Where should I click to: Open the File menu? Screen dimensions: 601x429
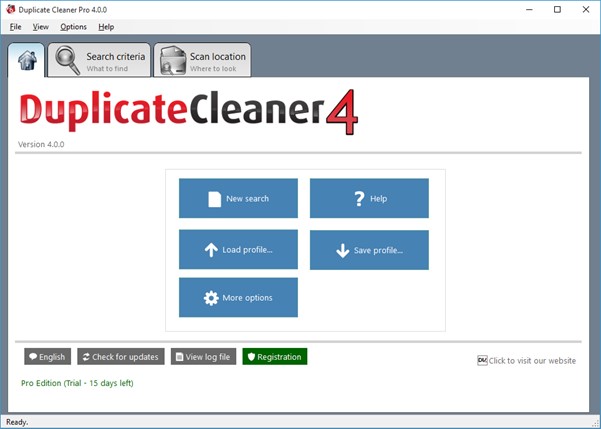pyautogui.click(x=15, y=27)
